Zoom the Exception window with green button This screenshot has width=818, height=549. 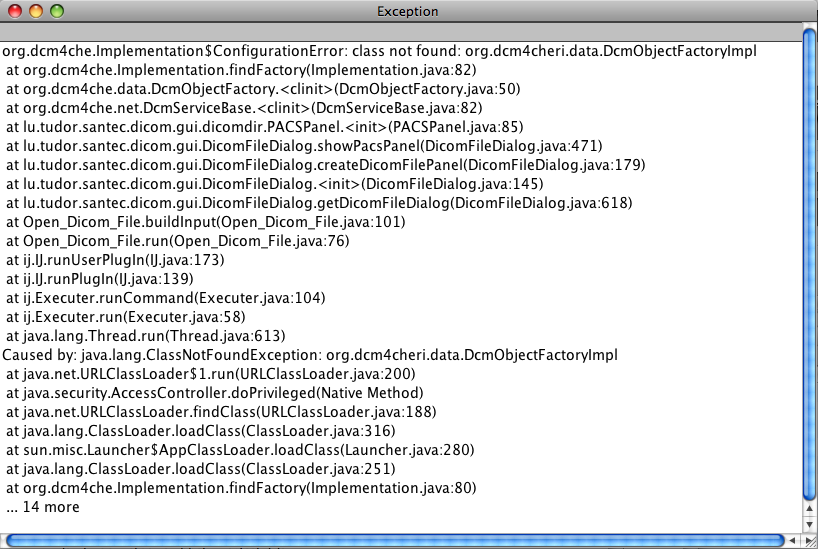coord(57,12)
